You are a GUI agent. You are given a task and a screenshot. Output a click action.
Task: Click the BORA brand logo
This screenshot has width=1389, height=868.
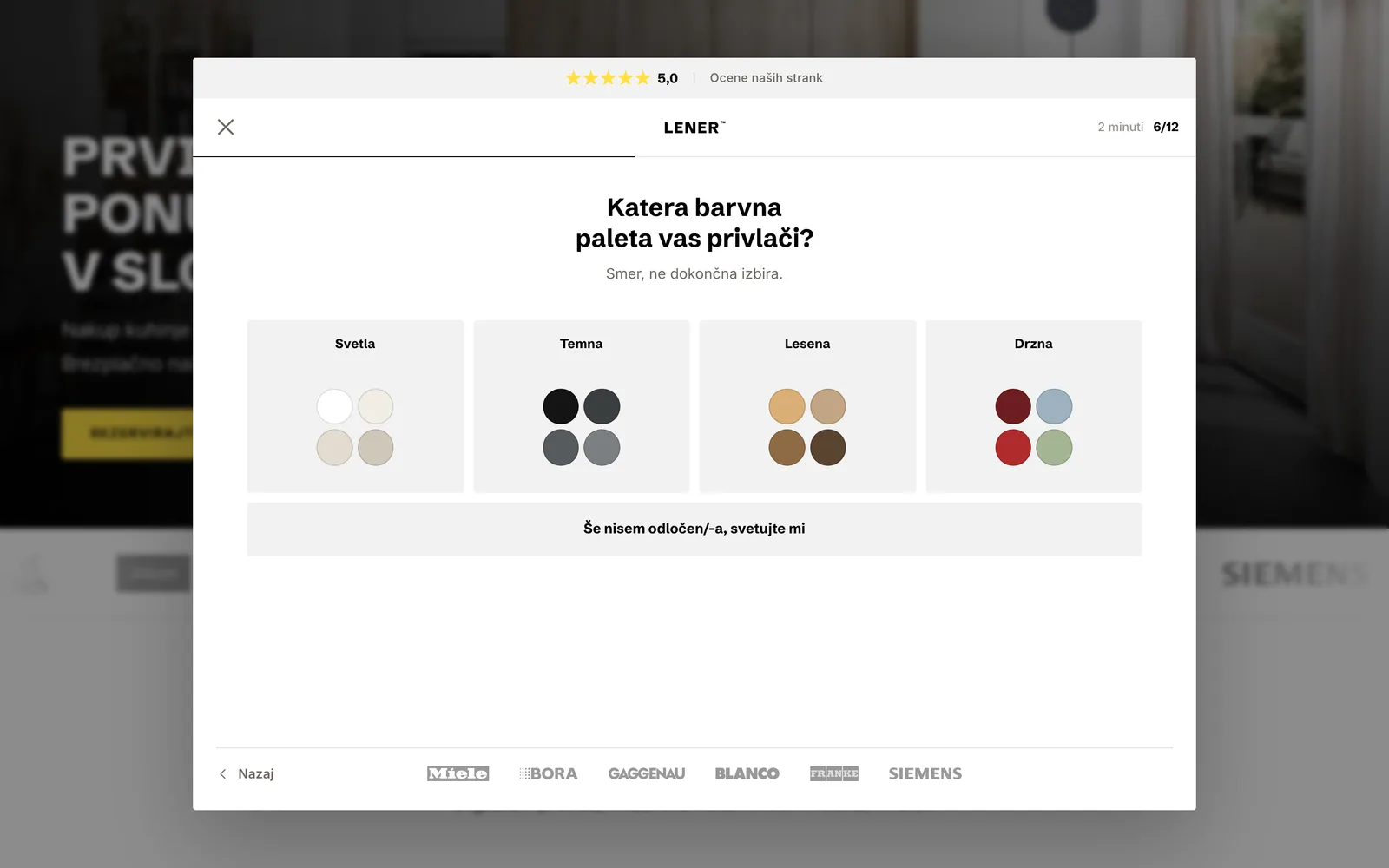tap(549, 773)
